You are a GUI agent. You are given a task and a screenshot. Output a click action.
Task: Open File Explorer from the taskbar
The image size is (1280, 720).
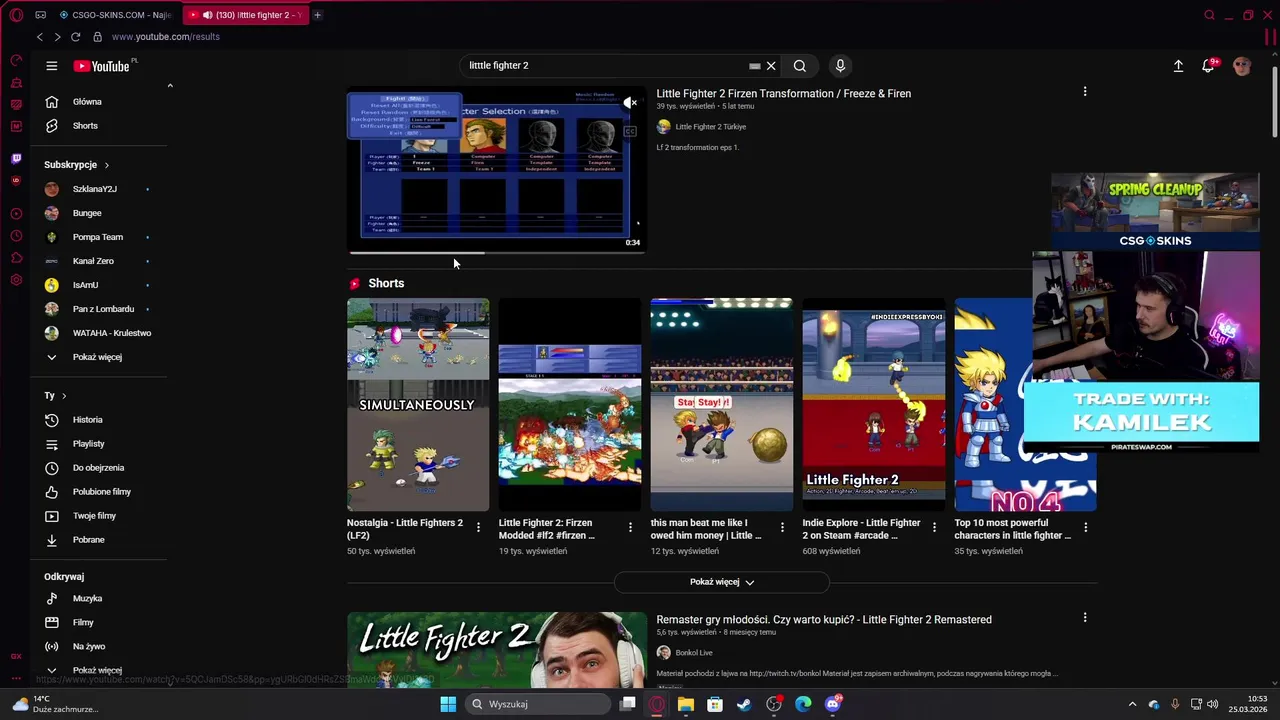[x=686, y=704]
